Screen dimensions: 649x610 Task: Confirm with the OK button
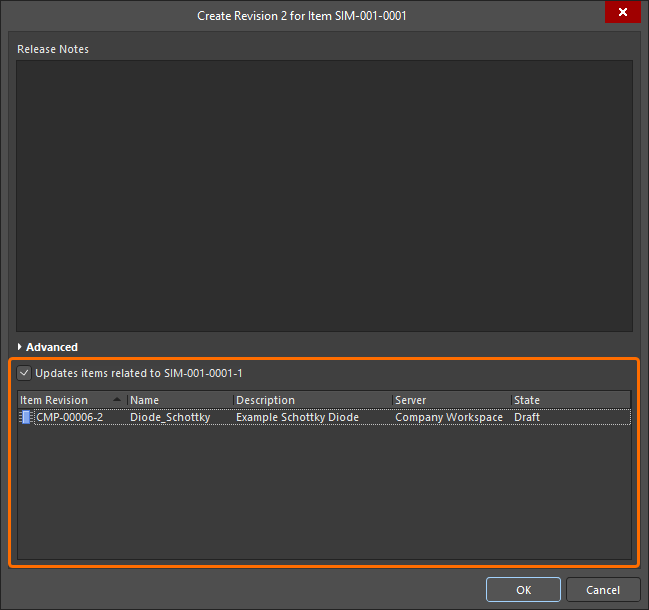point(523,589)
